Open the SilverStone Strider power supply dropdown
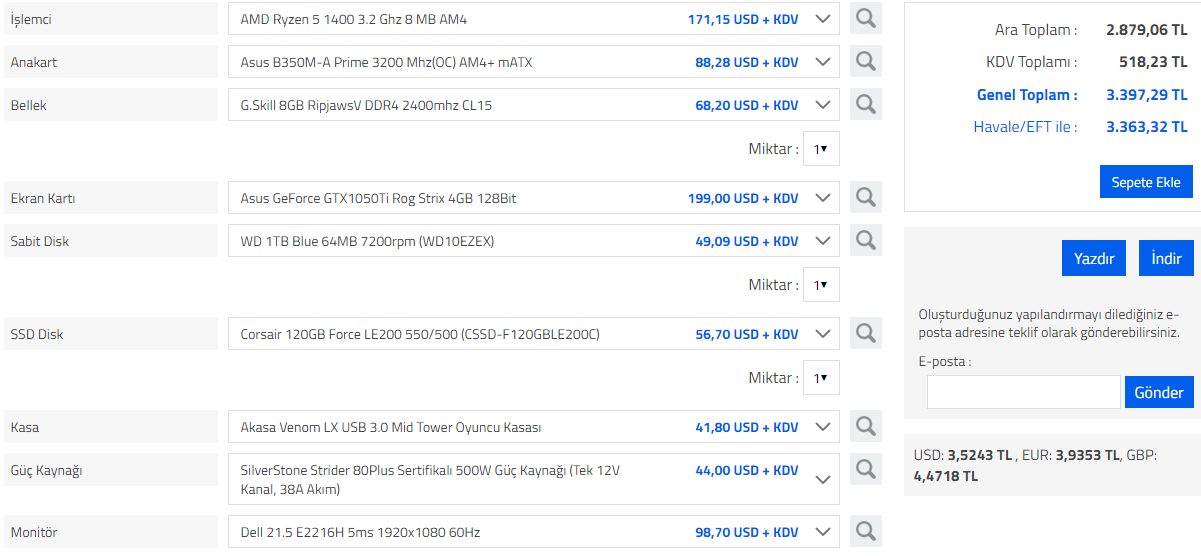 pyautogui.click(x=534, y=479)
